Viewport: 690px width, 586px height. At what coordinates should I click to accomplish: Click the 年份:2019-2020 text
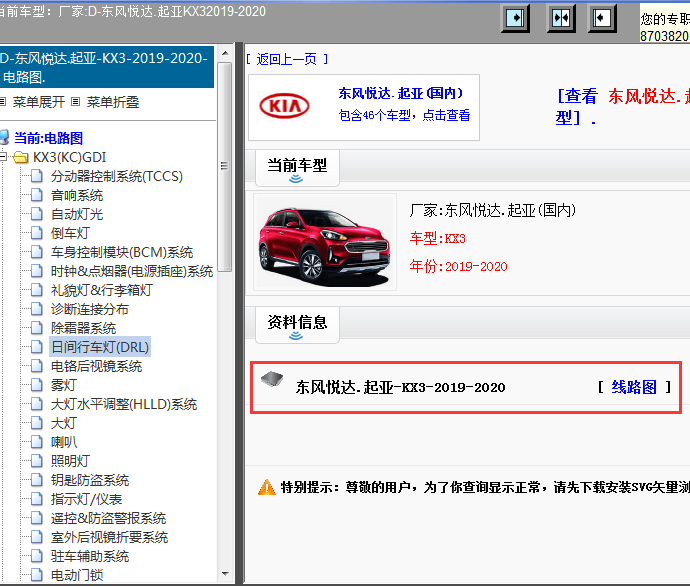(x=458, y=266)
